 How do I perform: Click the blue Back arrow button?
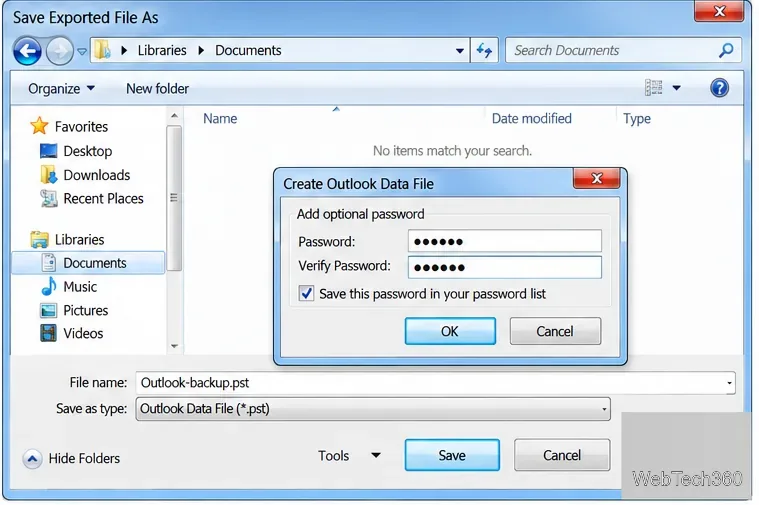[x=27, y=51]
